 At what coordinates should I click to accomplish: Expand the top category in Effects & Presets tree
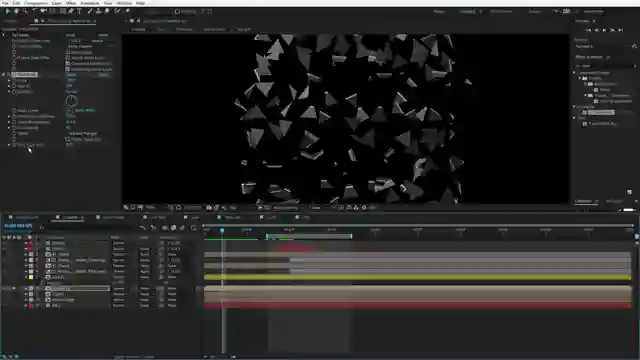click(574, 73)
